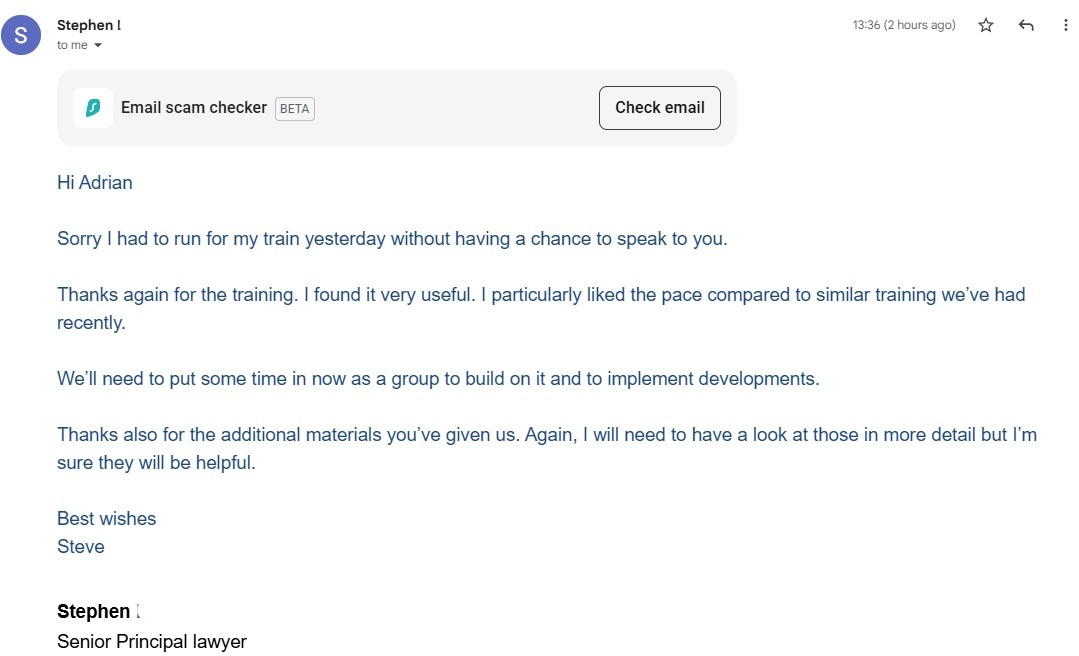Open sender profile via the S avatar
The width and height of the screenshot is (1079, 656).
[21, 35]
